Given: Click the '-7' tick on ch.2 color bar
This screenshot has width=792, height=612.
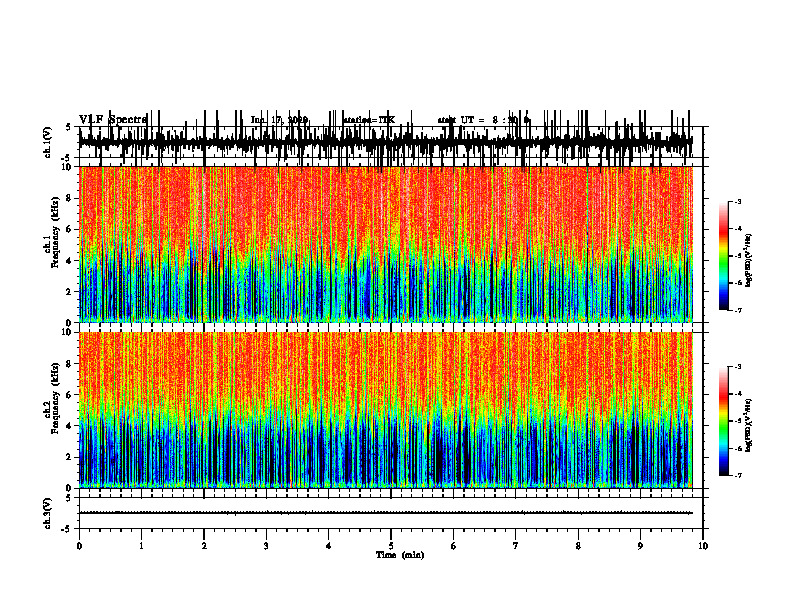Looking at the screenshot, I should tap(738, 476).
